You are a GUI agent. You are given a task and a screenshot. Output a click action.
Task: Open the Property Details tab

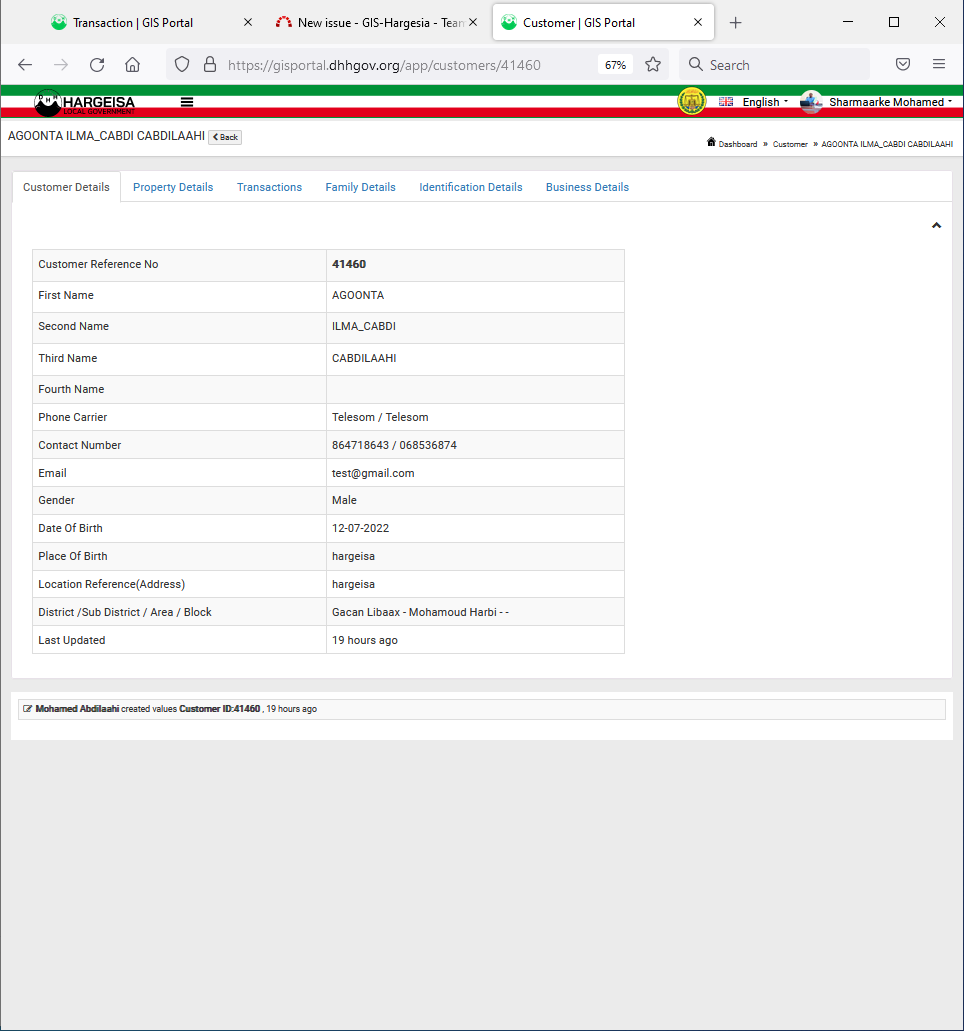[173, 187]
